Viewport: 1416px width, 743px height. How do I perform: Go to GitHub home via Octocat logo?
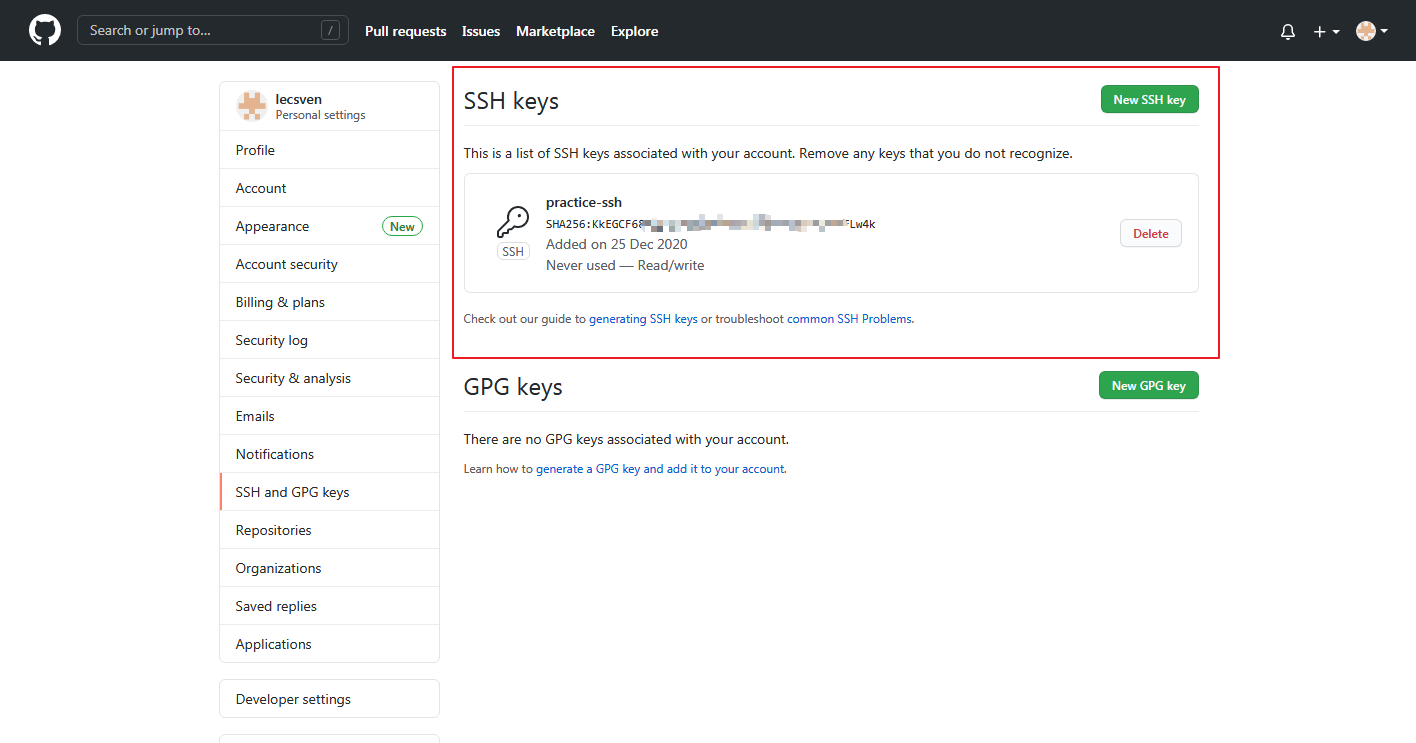pyautogui.click(x=45, y=31)
